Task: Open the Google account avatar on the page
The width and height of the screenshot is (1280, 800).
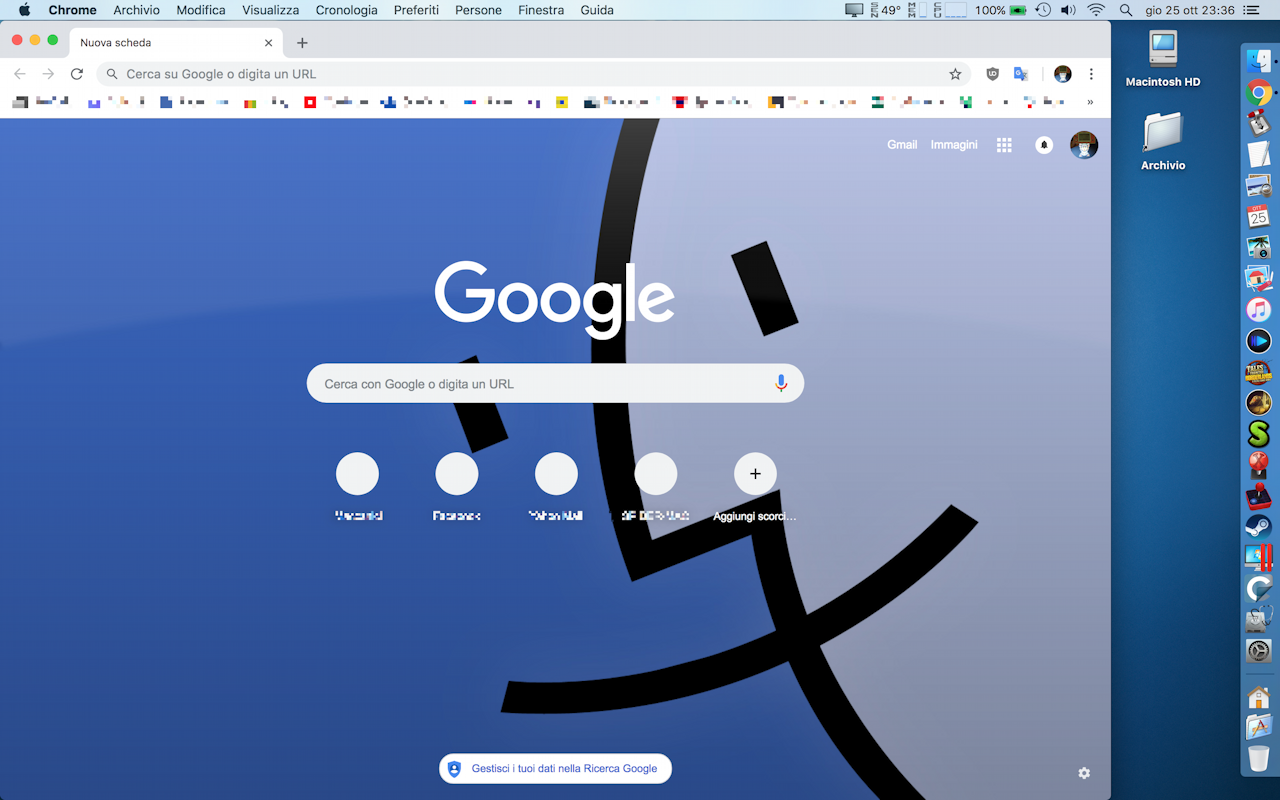Action: click(1084, 145)
